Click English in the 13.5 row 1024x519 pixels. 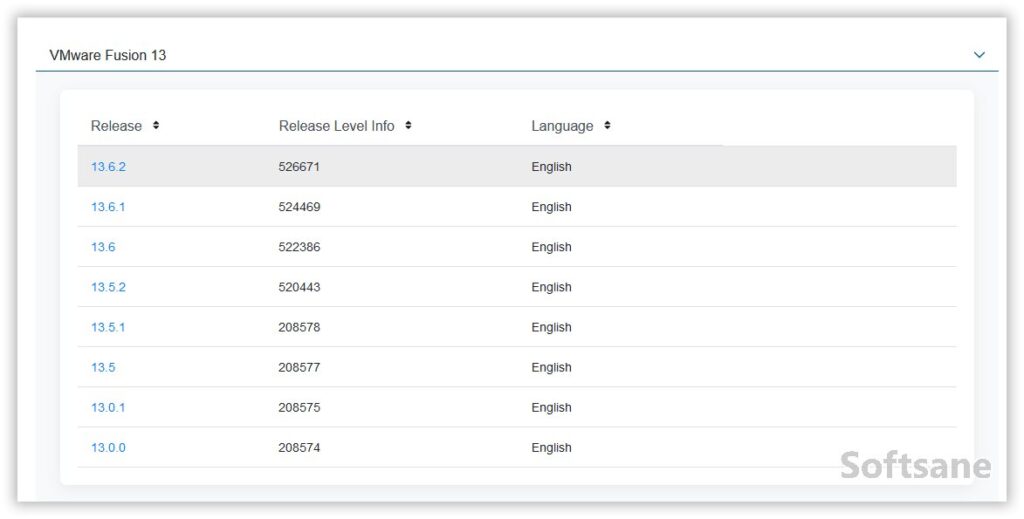[551, 368]
